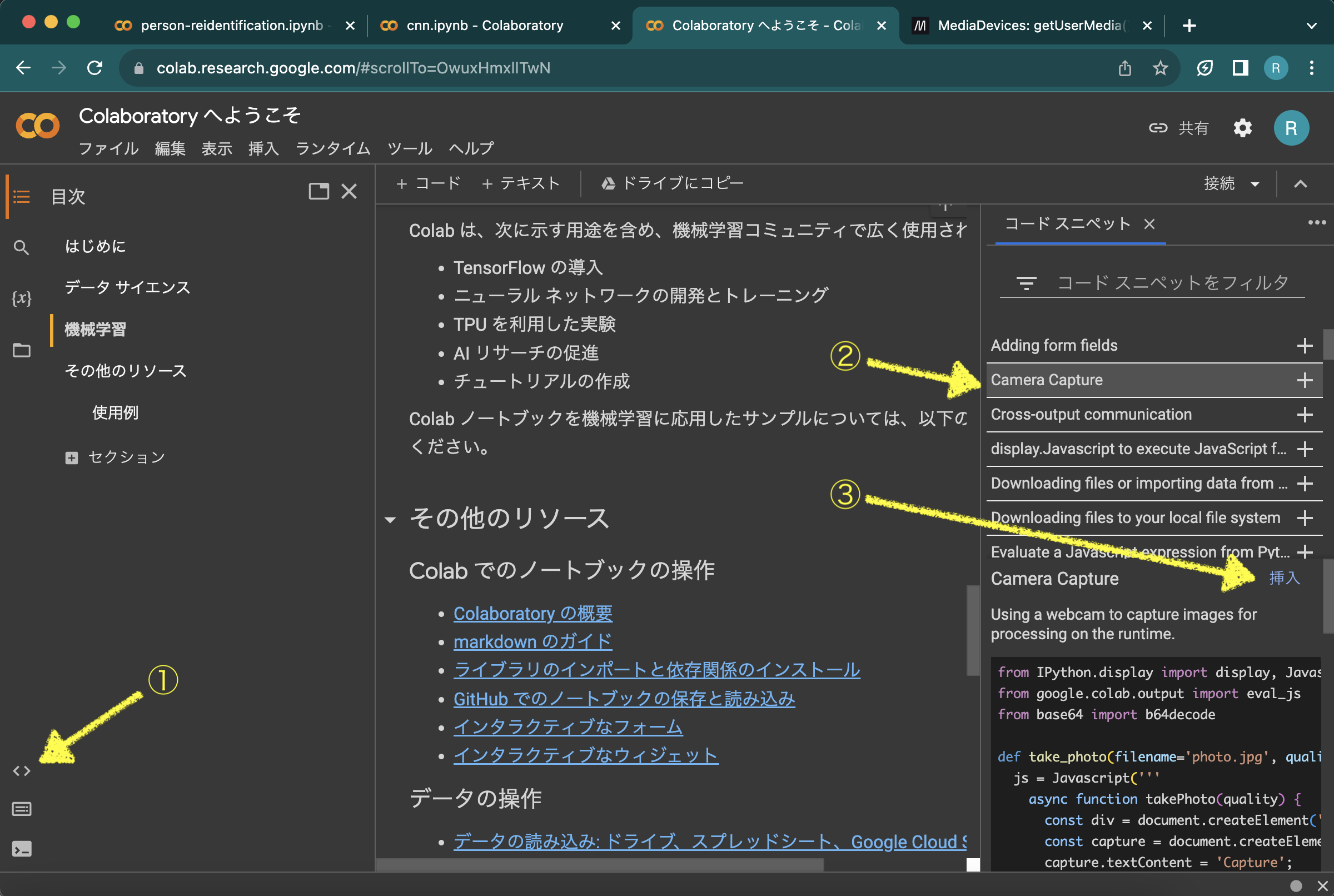Open the table of contents sidebar icon
The image size is (1334, 896).
click(21, 197)
